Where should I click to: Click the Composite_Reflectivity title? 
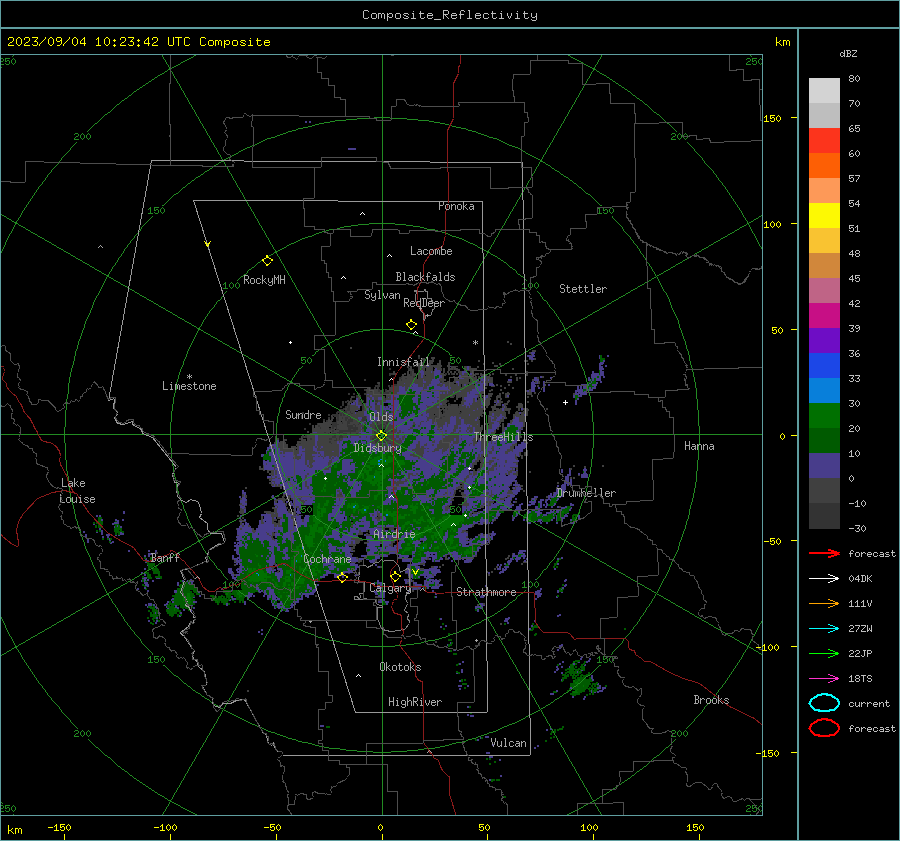pos(450,15)
